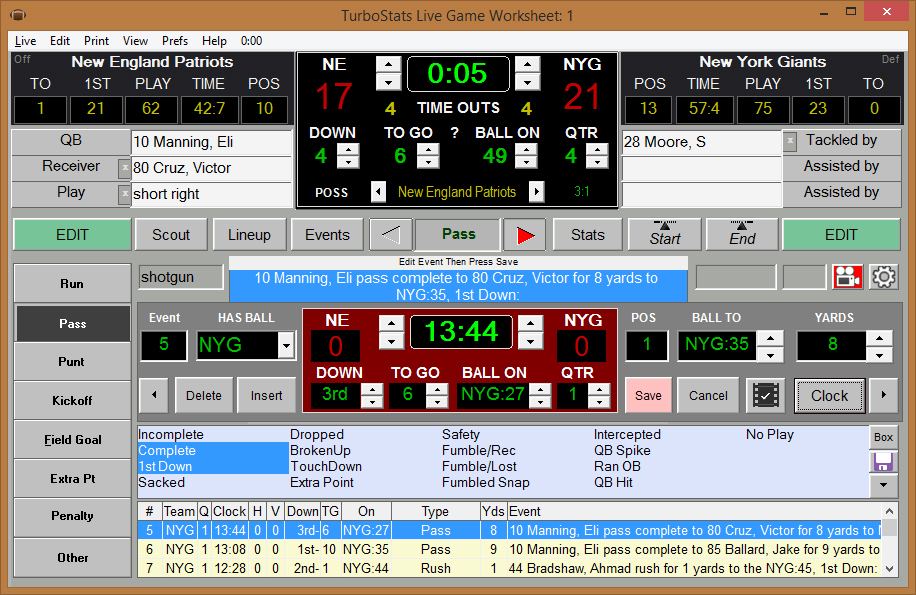Screen dimensions: 916x595
Task: Expand the dropdown arrow below the floppy icon
Action: (883, 485)
